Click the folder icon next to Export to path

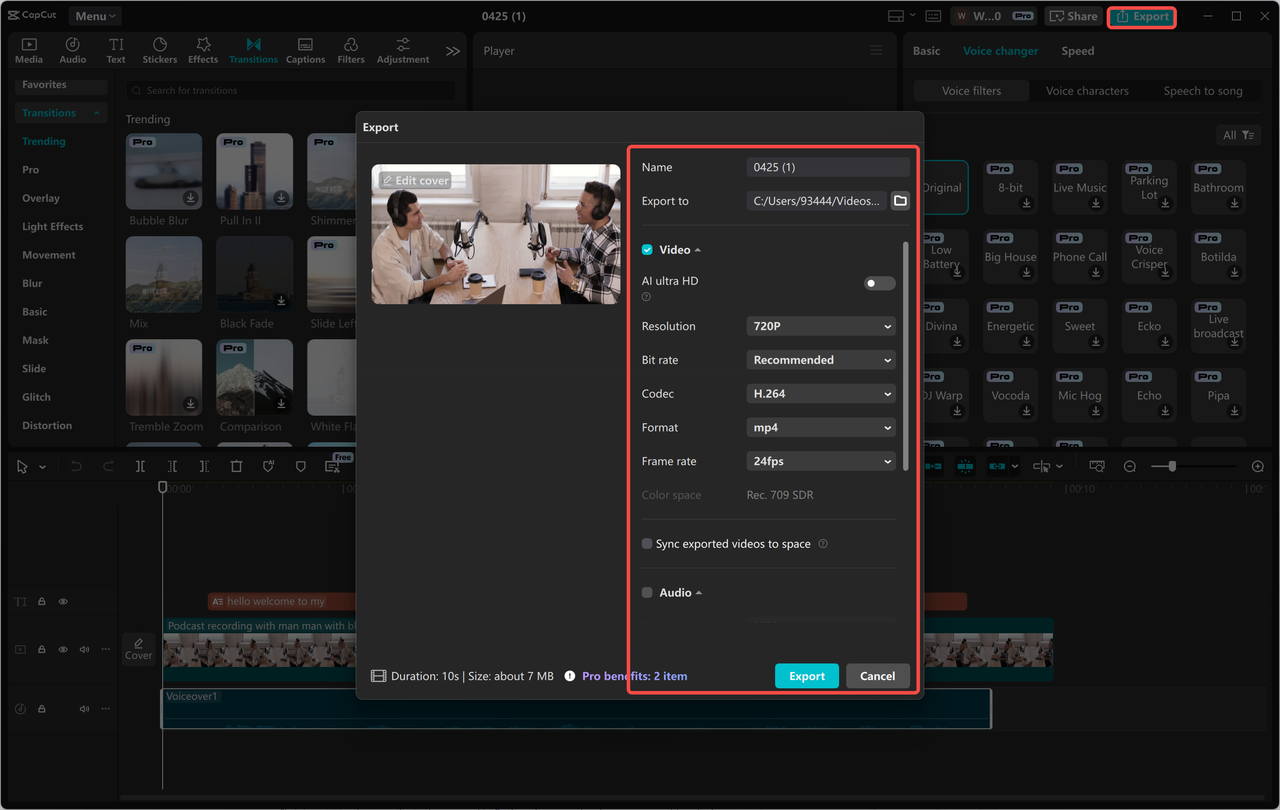pyautogui.click(x=900, y=201)
